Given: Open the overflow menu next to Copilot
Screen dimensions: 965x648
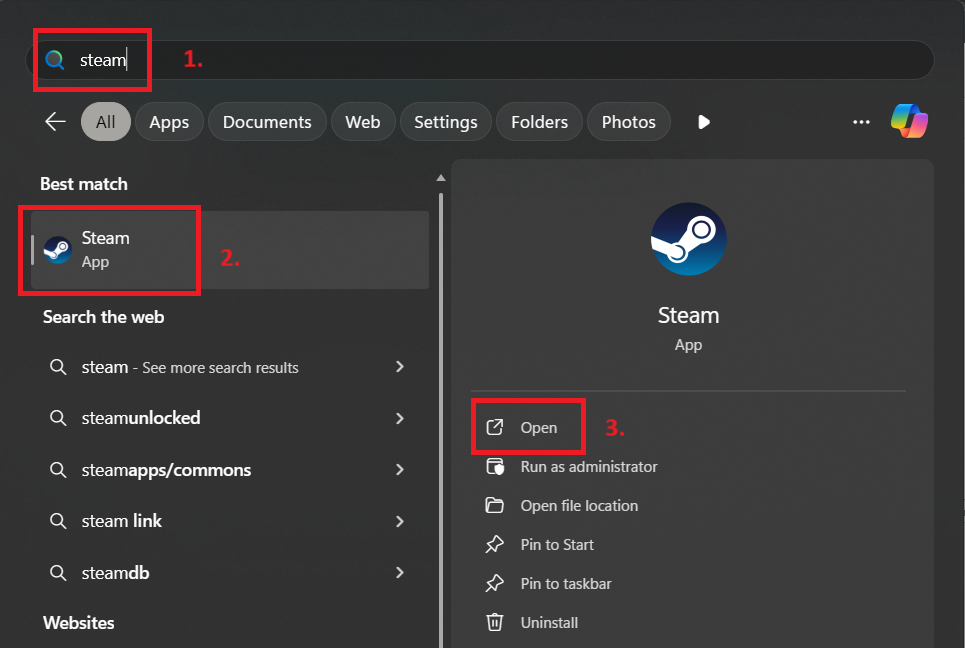Looking at the screenshot, I should (861, 121).
